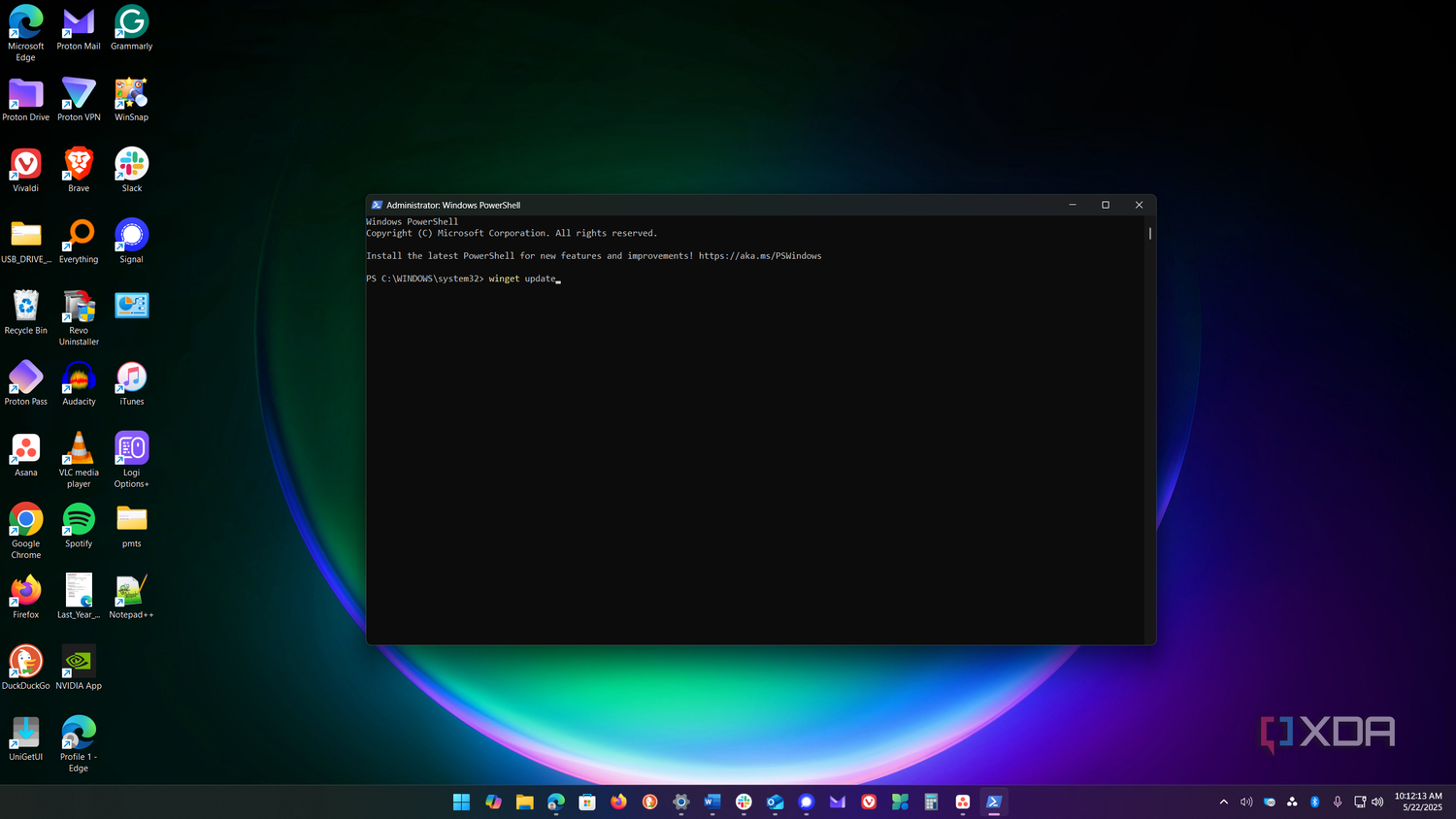The height and width of the screenshot is (819, 1456).
Task: Select the Everything search desktop icon
Action: tap(79, 241)
